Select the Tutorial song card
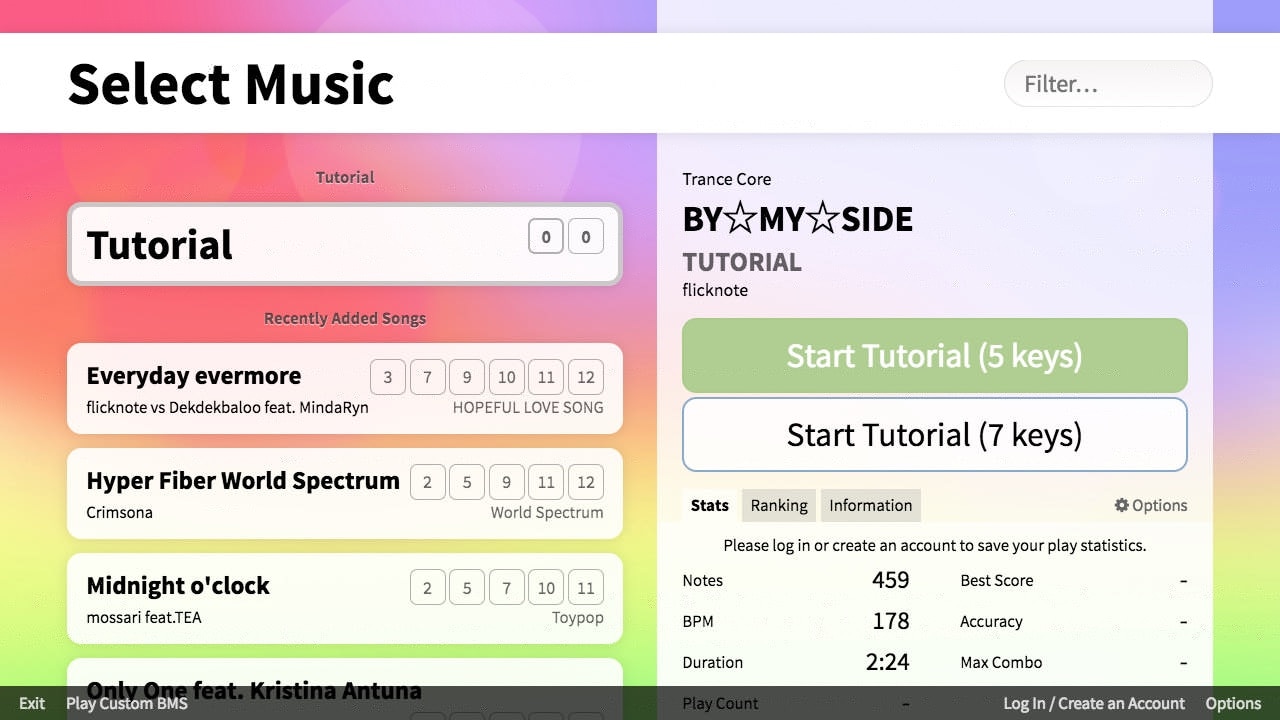1280x720 pixels. (250, 244)
